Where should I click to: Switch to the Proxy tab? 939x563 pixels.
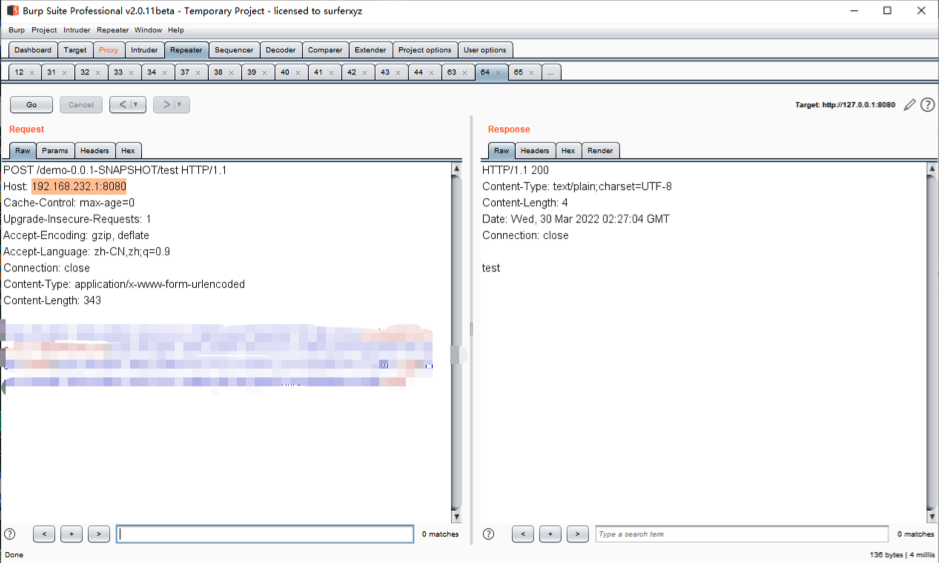point(108,50)
